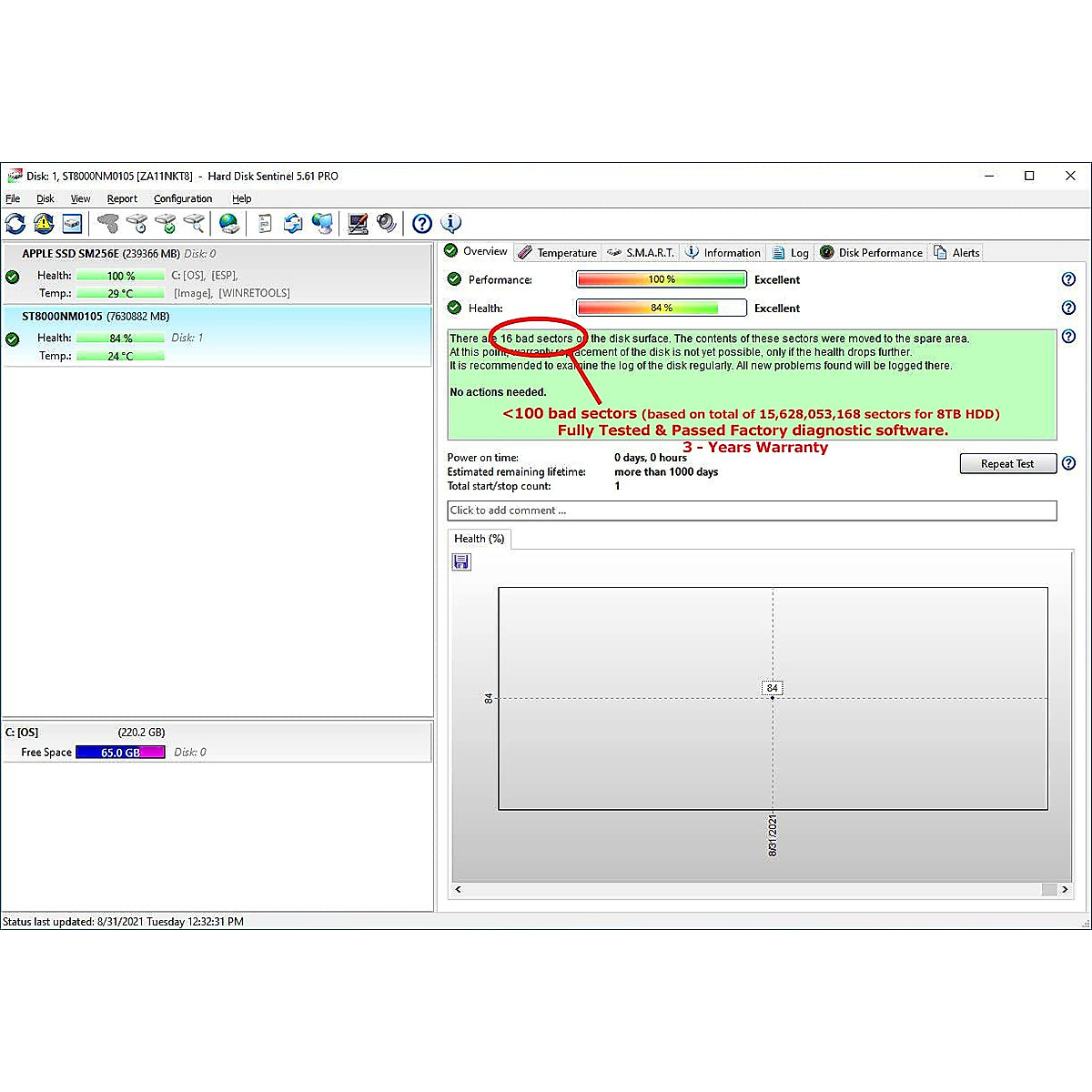Image resolution: width=1092 pixels, height=1092 pixels.
Task: Click the blue refresh arrows toolbar icon
Action: [x=15, y=223]
